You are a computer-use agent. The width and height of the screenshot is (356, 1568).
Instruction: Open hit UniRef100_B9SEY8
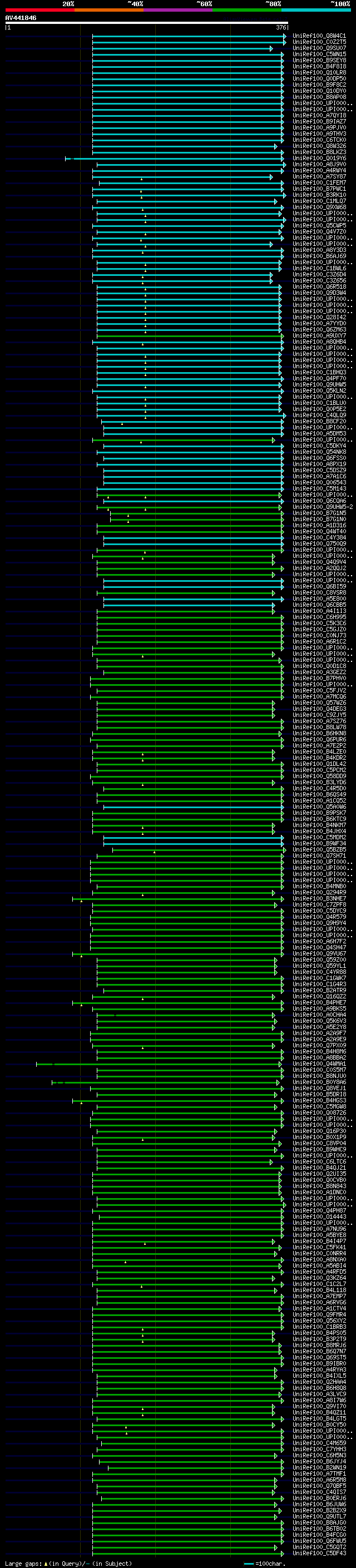[319, 60]
